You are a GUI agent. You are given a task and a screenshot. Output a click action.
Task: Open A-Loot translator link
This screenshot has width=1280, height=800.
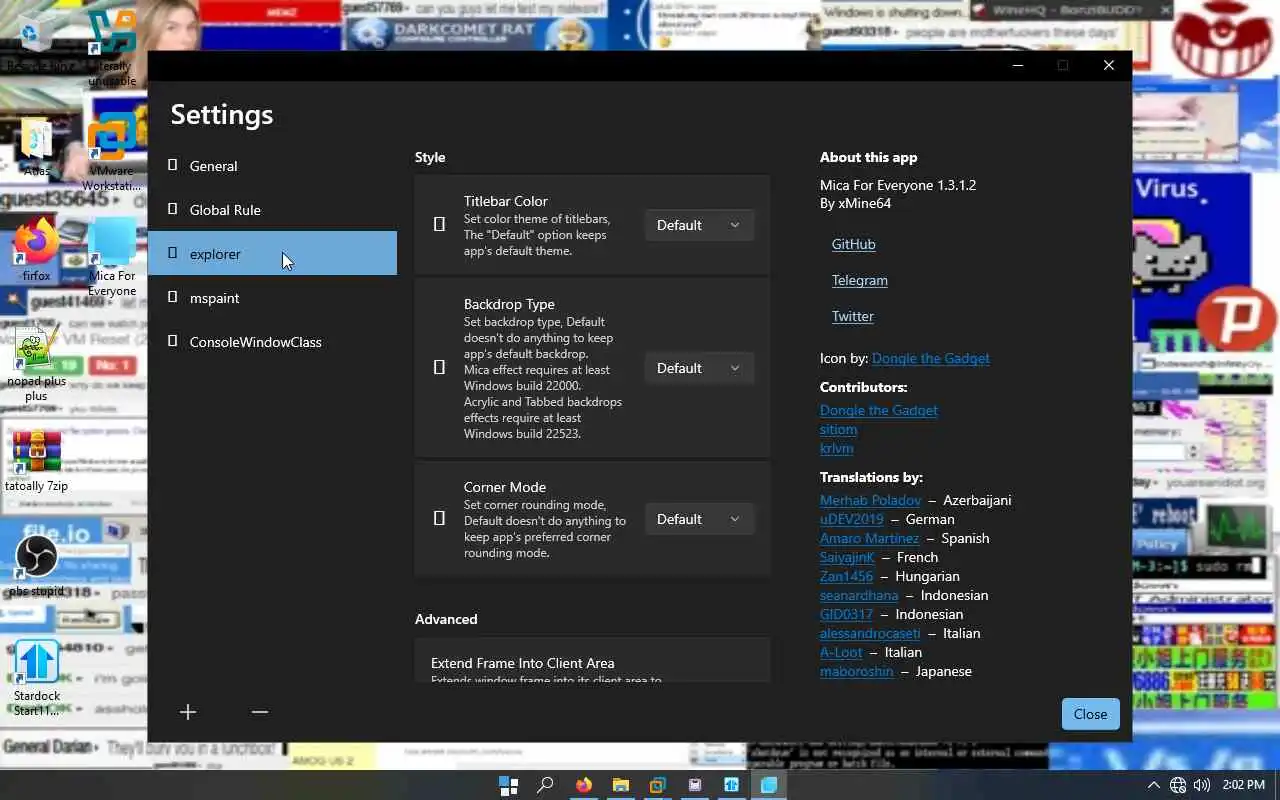841,652
